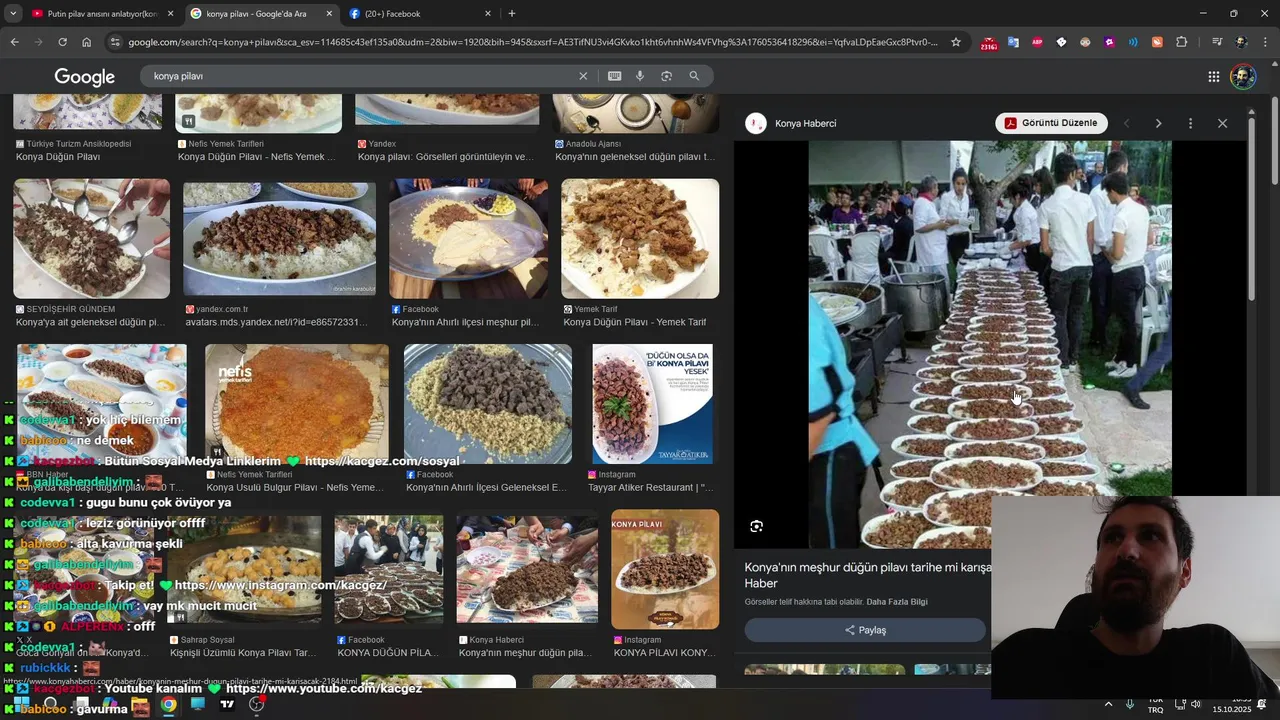Open Chrome from the Windows taskbar
1280x720 pixels.
click(x=169, y=705)
